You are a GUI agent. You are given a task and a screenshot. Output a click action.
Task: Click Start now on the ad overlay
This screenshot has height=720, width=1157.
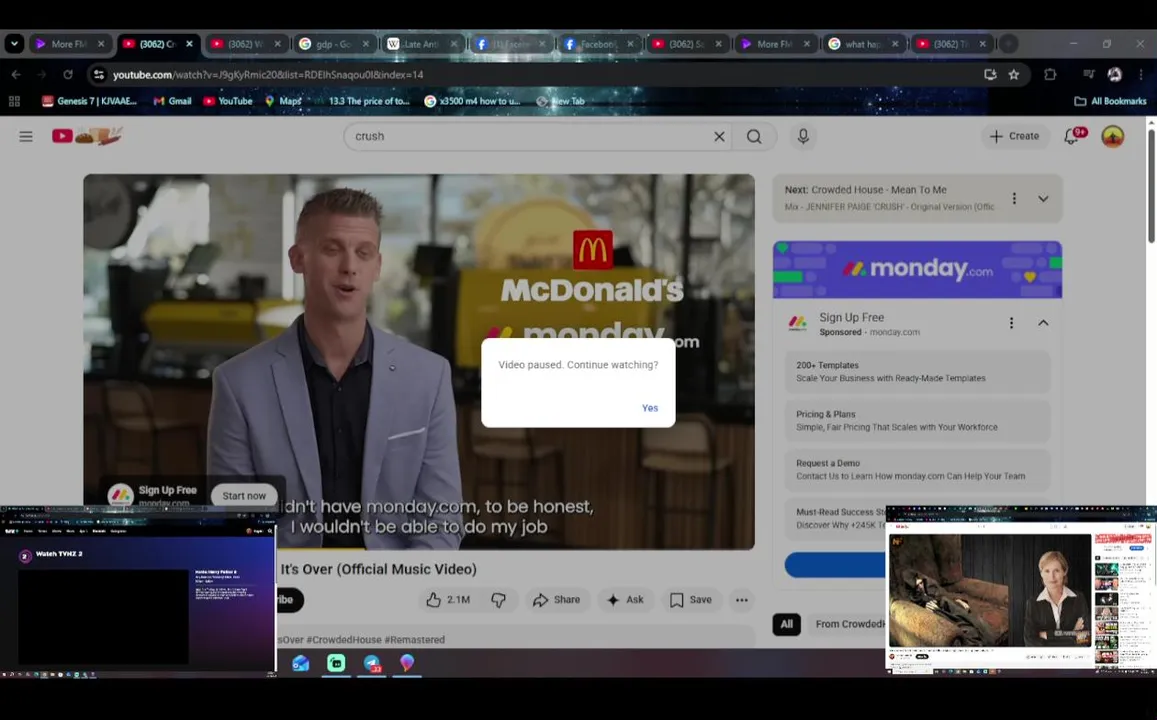[x=244, y=496]
